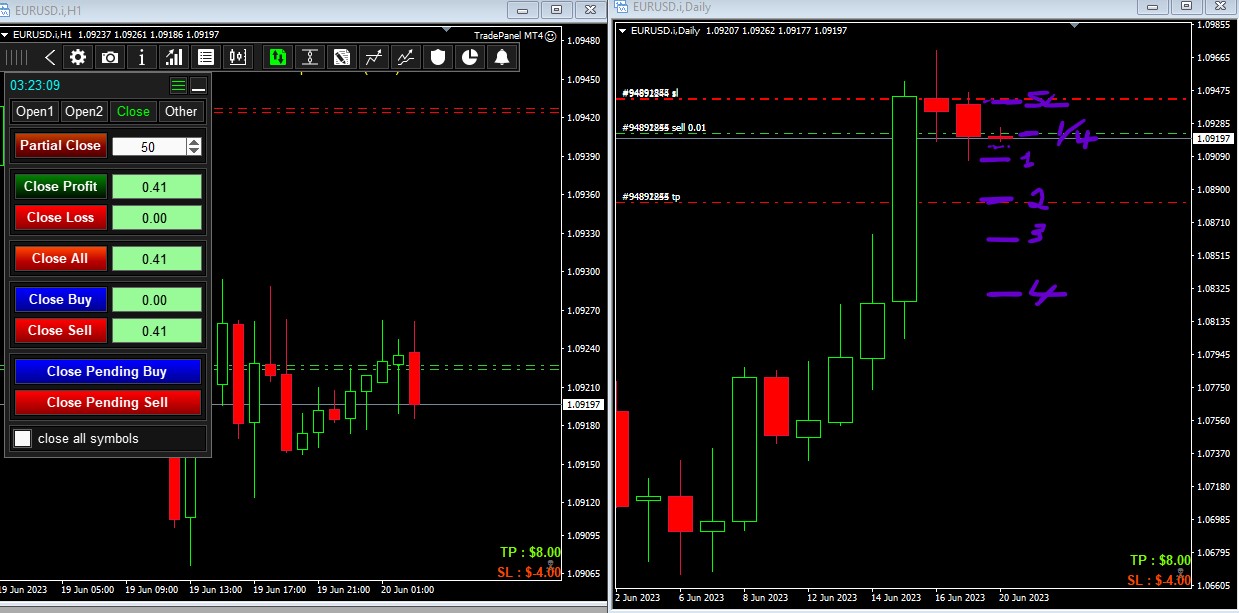Click the line chart with arrow icon

pos(374,57)
